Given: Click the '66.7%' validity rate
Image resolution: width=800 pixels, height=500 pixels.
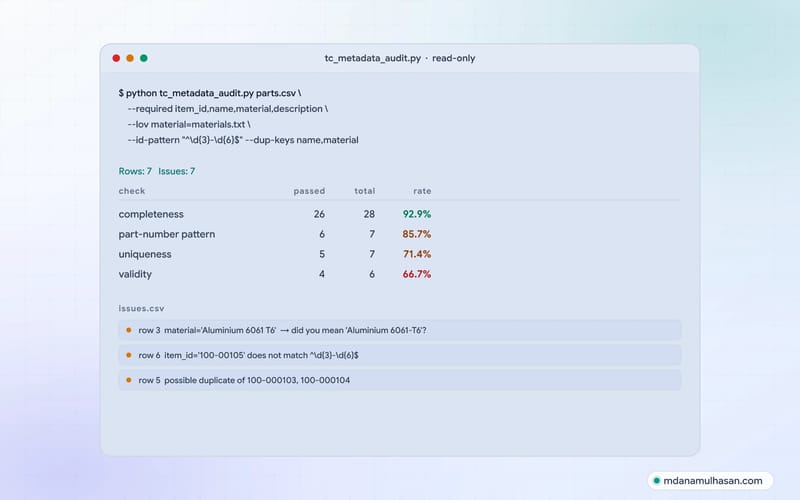Looking at the screenshot, I should tap(417, 274).
